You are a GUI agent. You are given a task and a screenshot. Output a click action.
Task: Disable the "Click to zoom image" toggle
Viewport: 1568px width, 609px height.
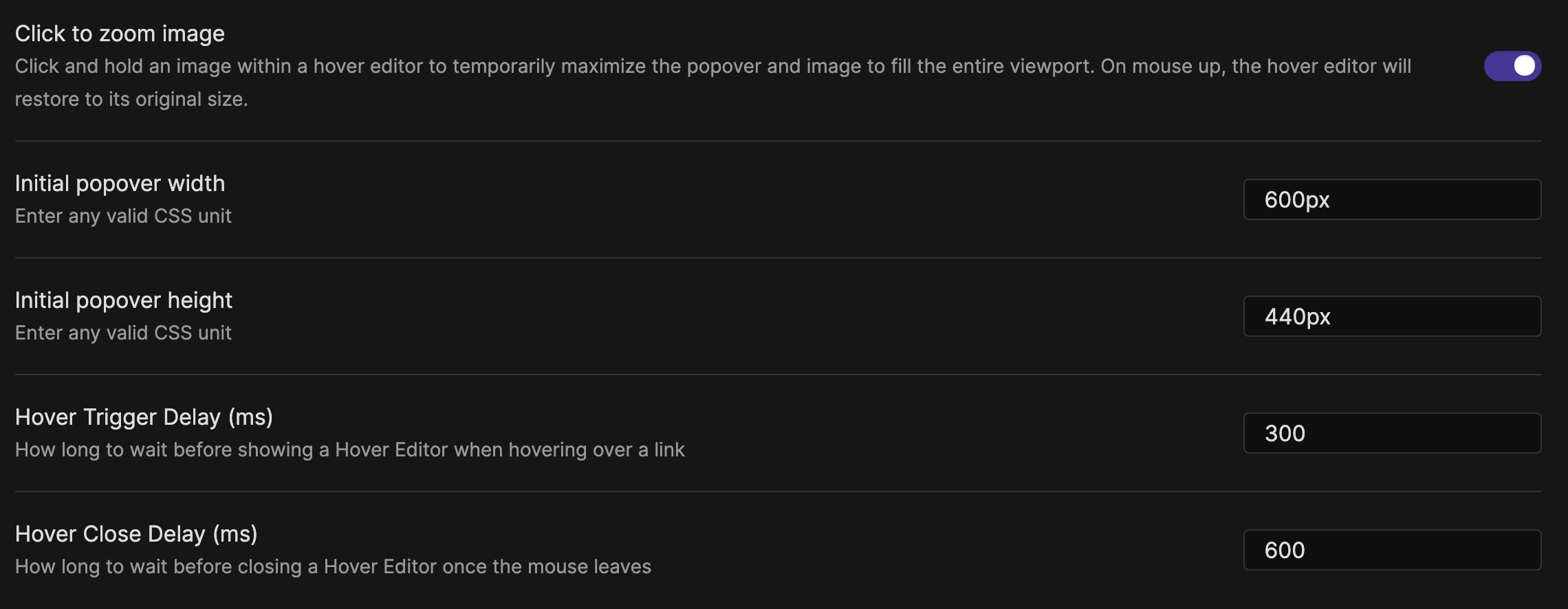[1512, 66]
